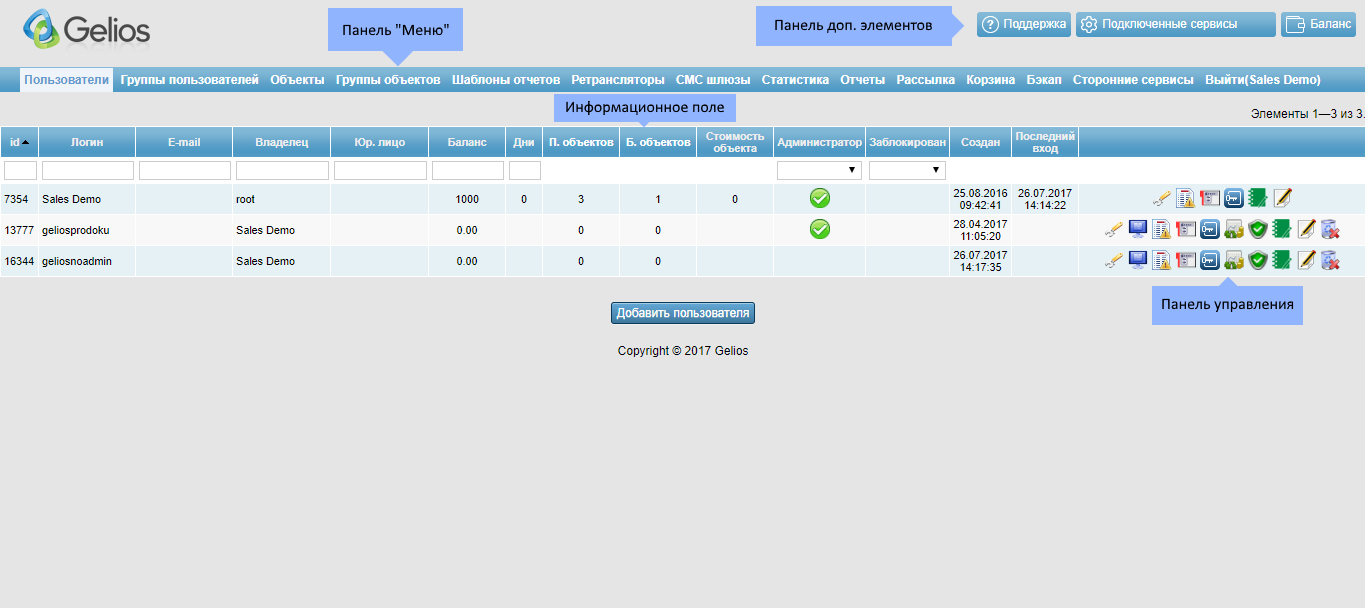Open the finance chart icon for geliosnoadmin
Image resolution: width=1365 pixels, height=608 pixels.
tap(1234, 260)
